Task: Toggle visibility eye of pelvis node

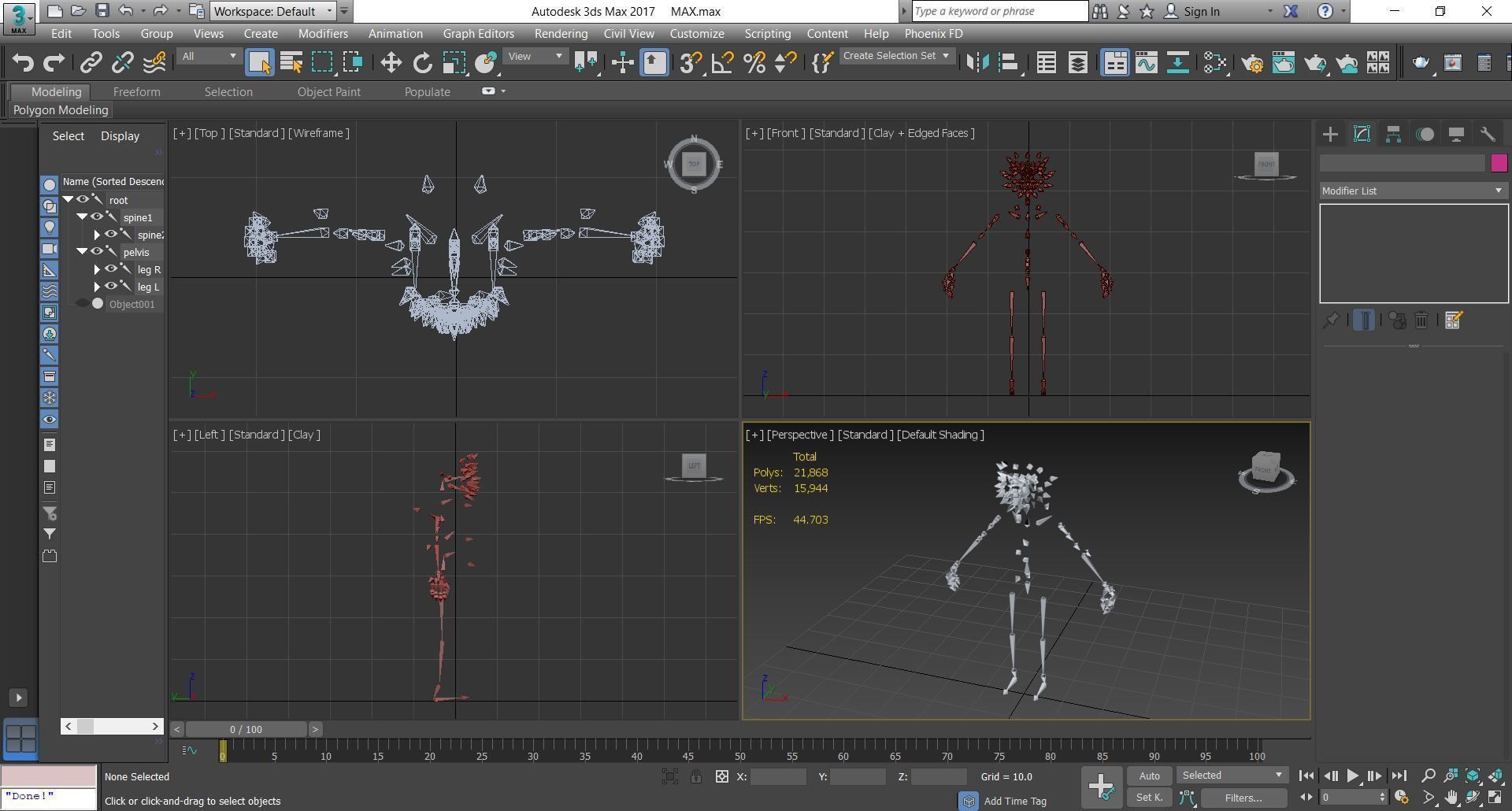Action: 97,251
